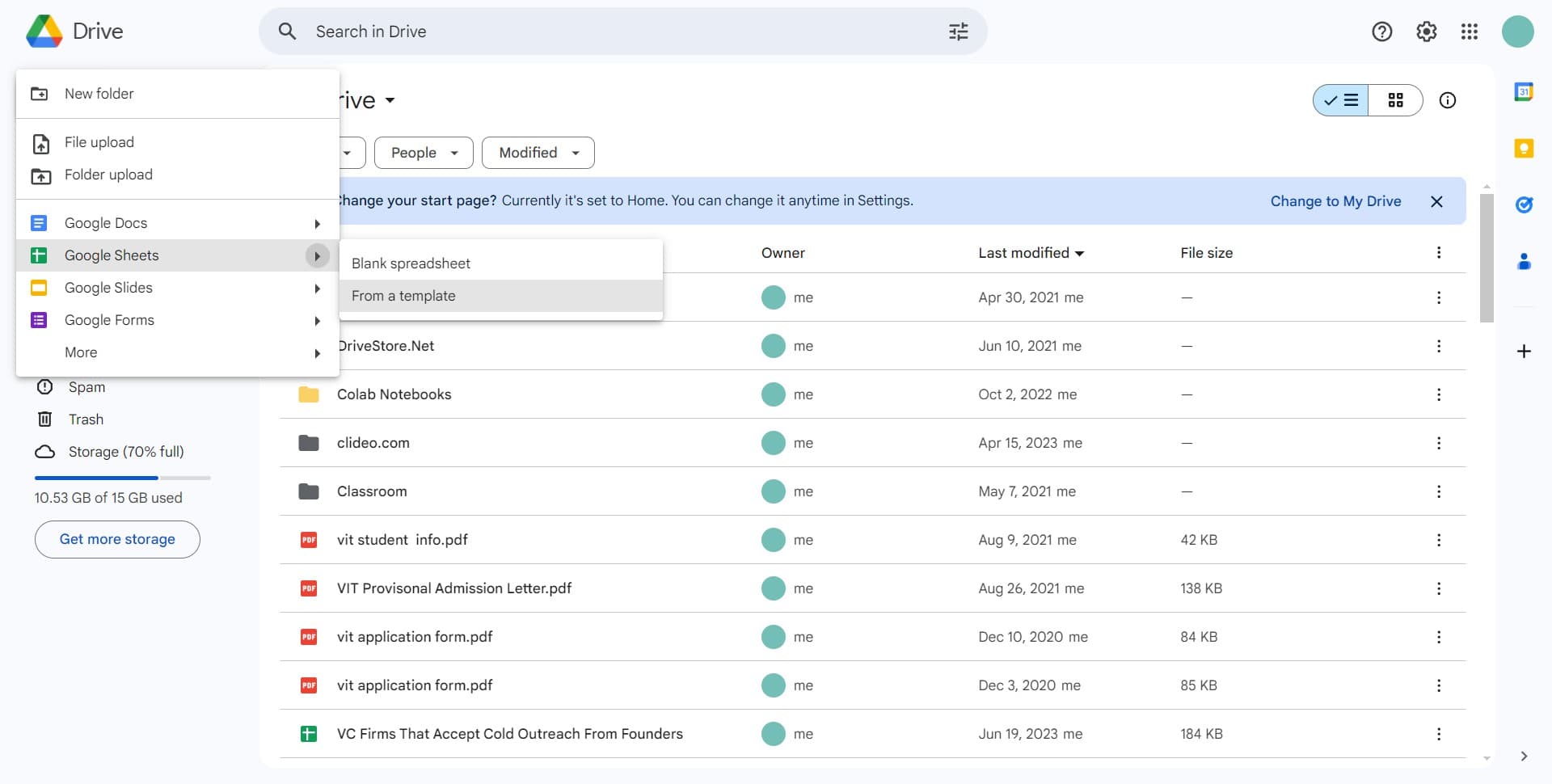This screenshot has width=1552, height=784.
Task: Click the storage usage progress bar
Action: (122, 478)
